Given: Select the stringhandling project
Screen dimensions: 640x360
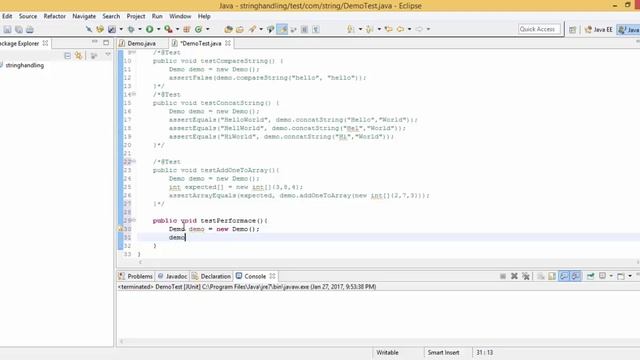Looking at the screenshot, I should point(24,65).
